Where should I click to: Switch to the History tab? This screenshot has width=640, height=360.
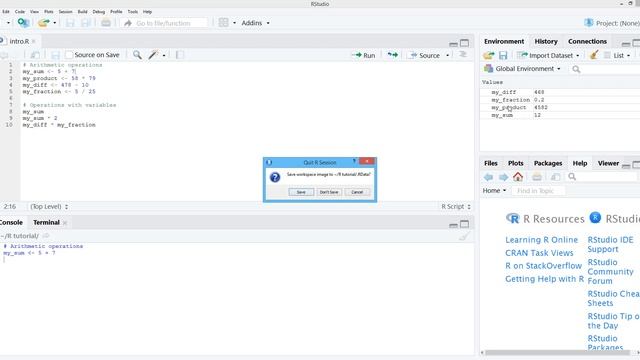(x=546, y=41)
